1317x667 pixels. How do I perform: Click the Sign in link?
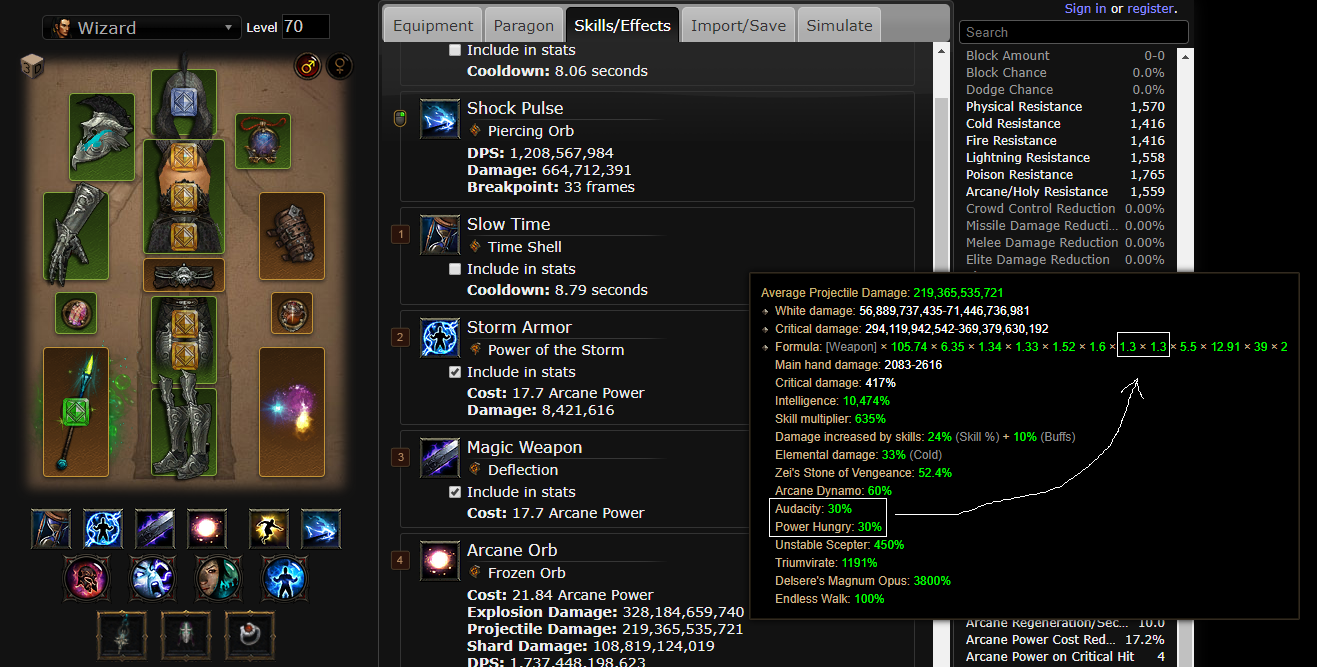[1085, 8]
